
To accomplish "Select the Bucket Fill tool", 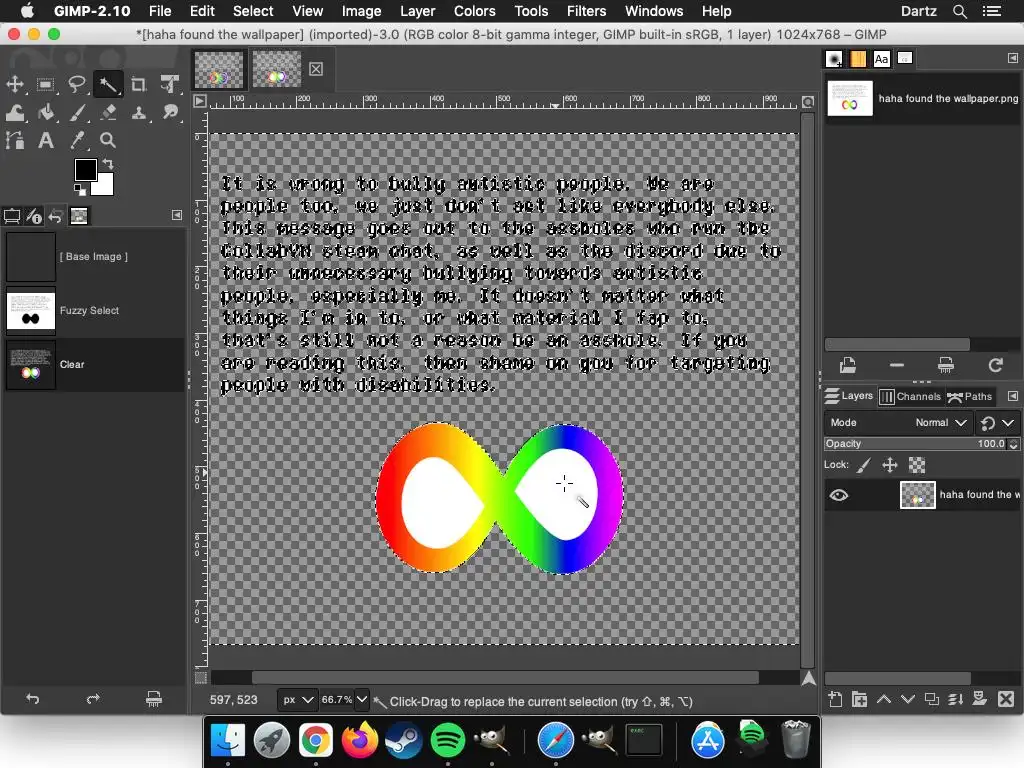I will (x=45, y=112).
